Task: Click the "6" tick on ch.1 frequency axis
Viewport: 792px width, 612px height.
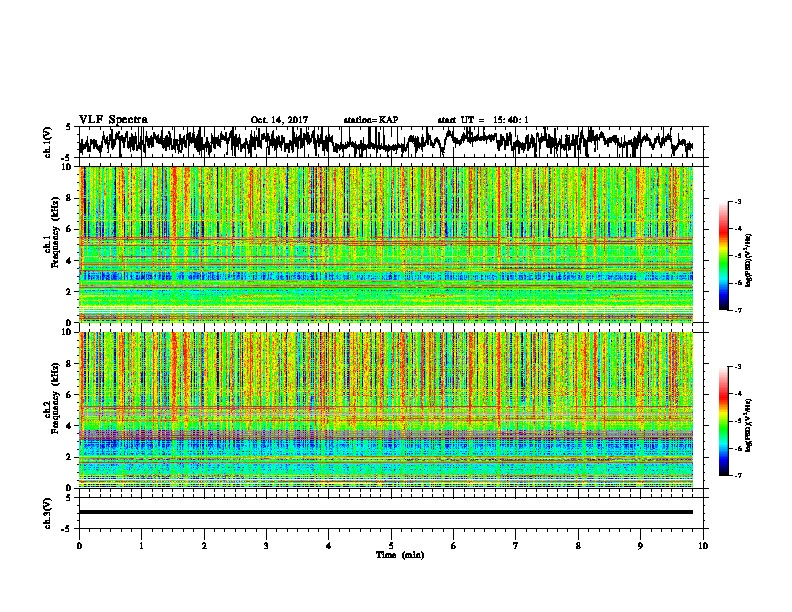Action: 70,230
